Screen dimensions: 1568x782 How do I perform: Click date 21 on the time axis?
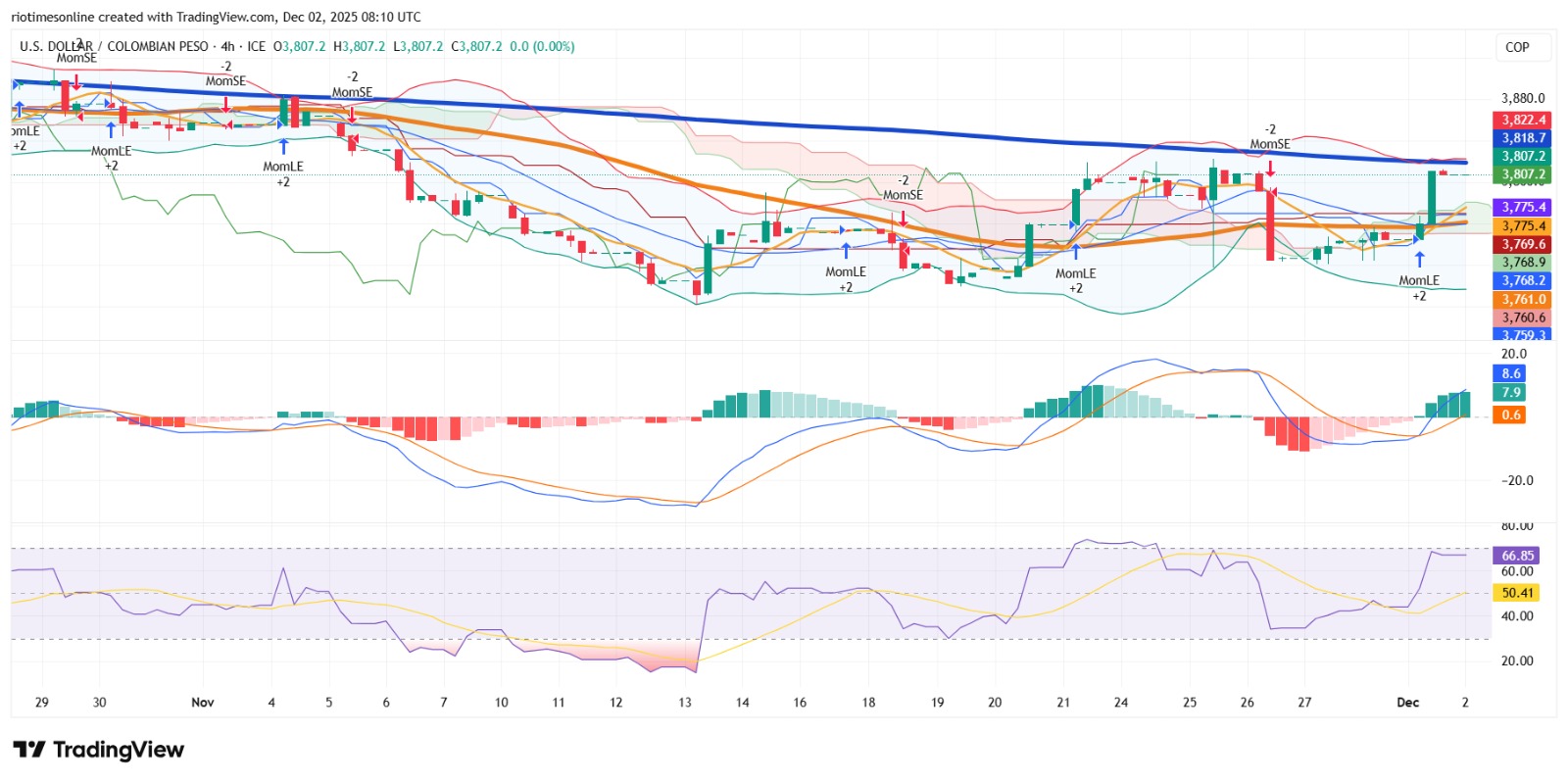1063,702
